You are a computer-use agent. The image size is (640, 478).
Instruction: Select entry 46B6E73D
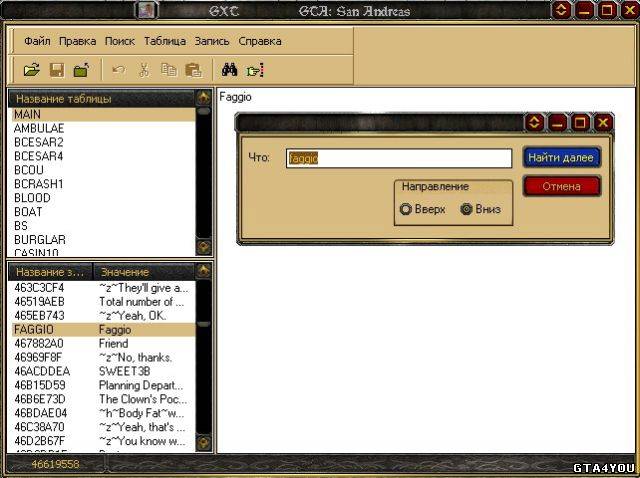104,399
